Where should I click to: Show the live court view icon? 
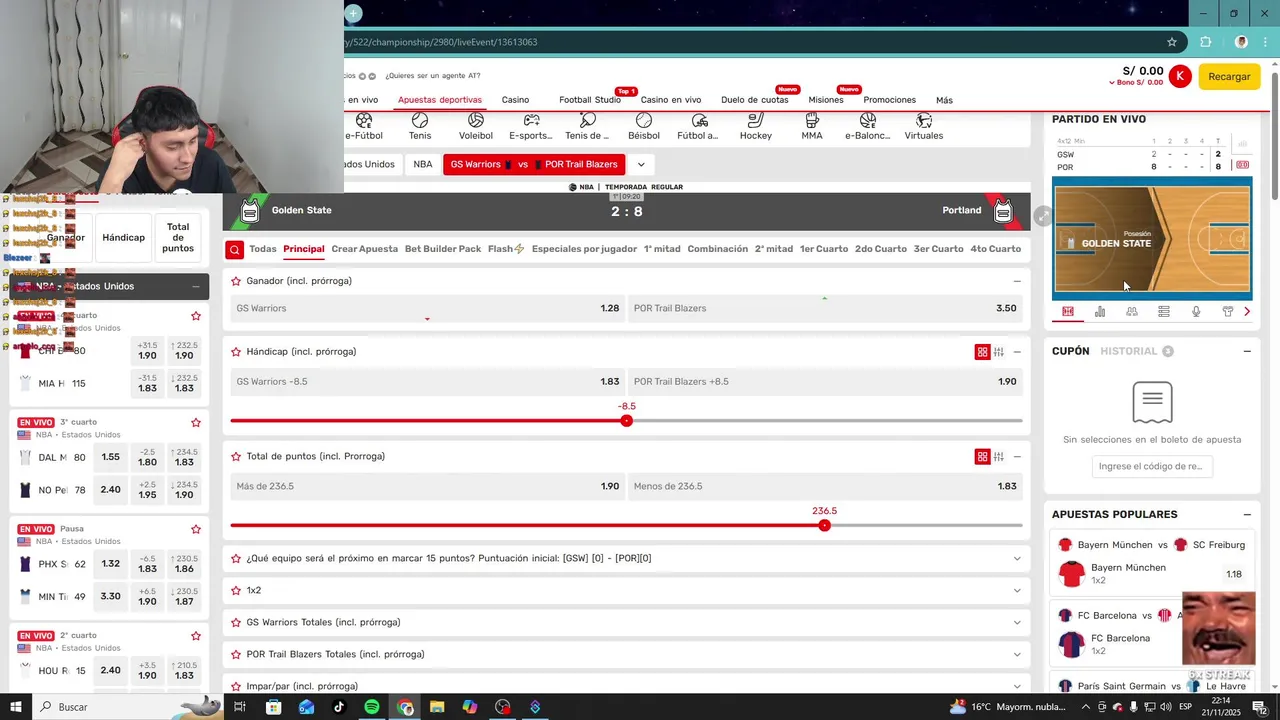(1068, 312)
